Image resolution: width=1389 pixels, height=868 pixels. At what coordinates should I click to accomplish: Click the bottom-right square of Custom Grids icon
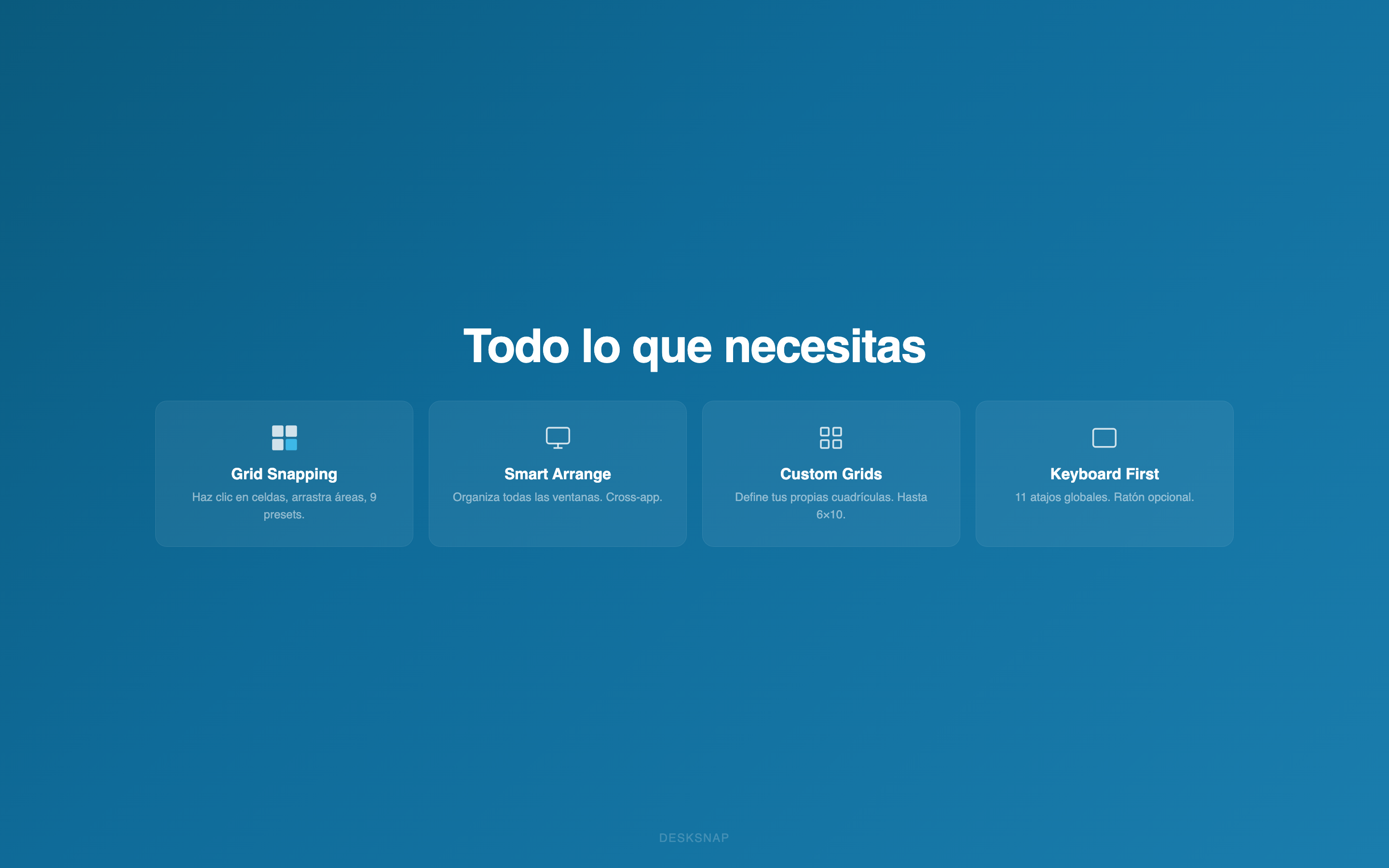point(836,443)
